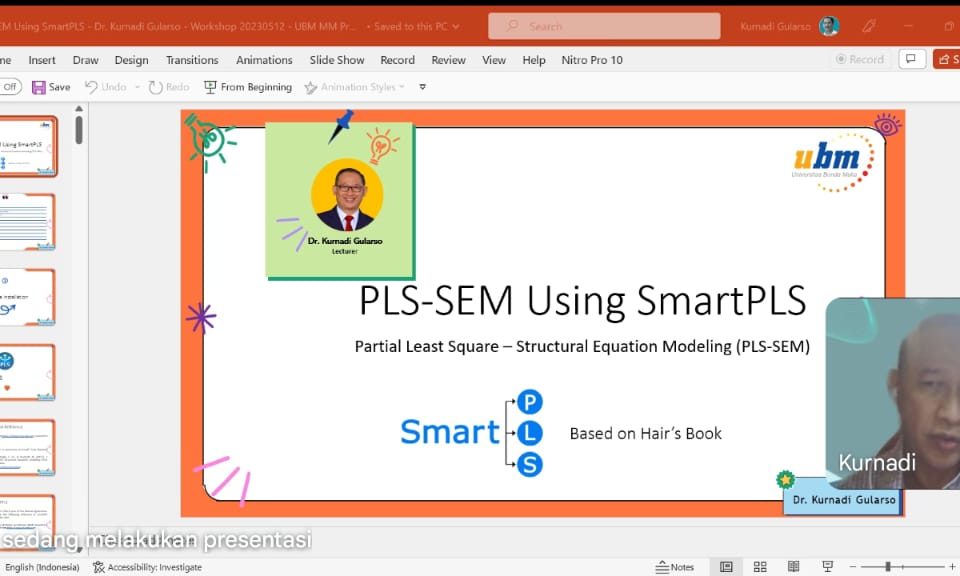Open Customize Quick Access Toolbar dropdown
The height and width of the screenshot is (576, 960).
422,87
